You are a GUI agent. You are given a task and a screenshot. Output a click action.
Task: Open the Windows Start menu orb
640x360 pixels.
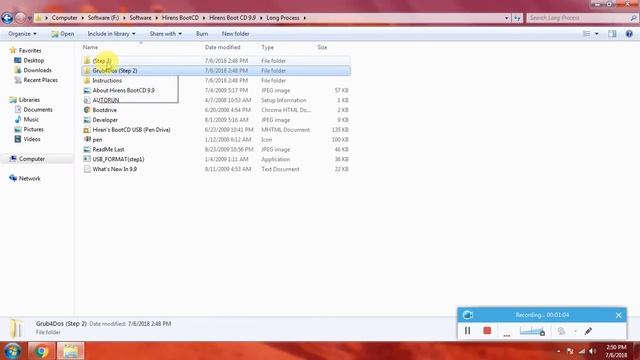[12, 351]
